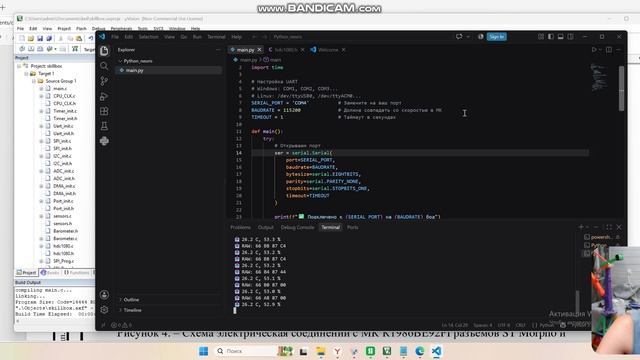Split the editor to the right
This screenshot has width=640, height=360.
point(609,49)
